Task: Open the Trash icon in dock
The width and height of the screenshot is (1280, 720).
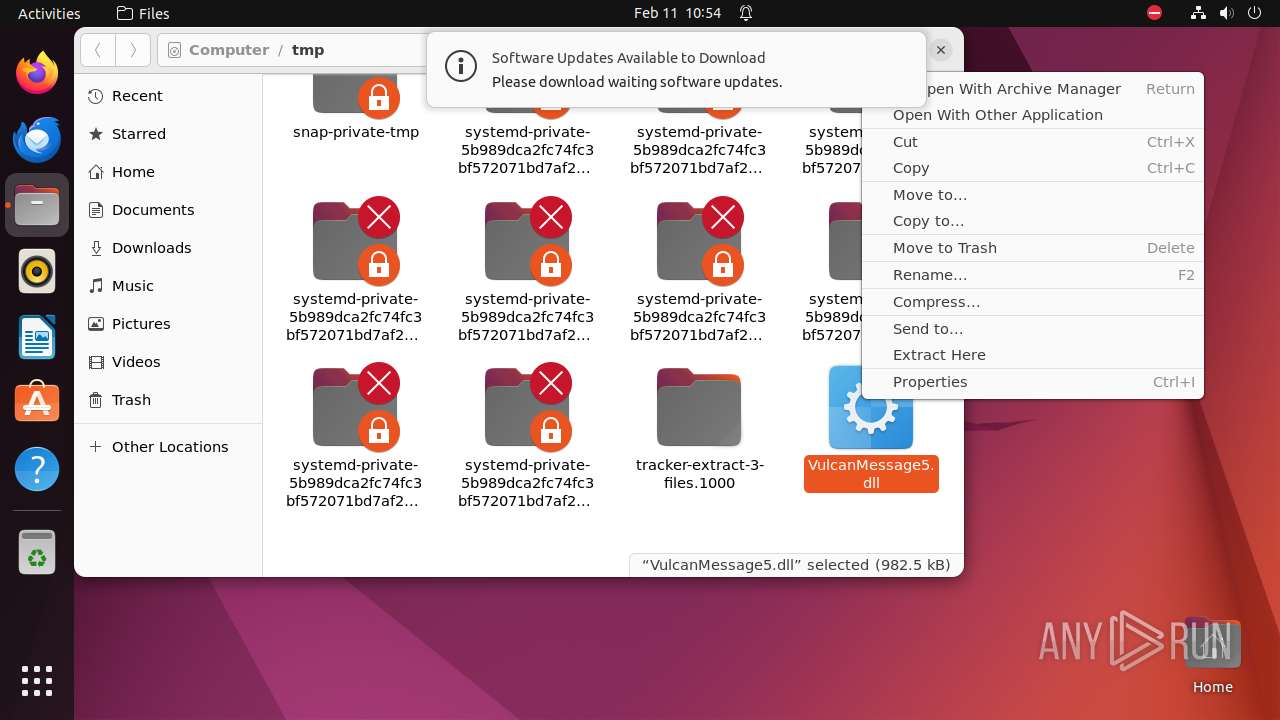Action: tap(37, 552)
